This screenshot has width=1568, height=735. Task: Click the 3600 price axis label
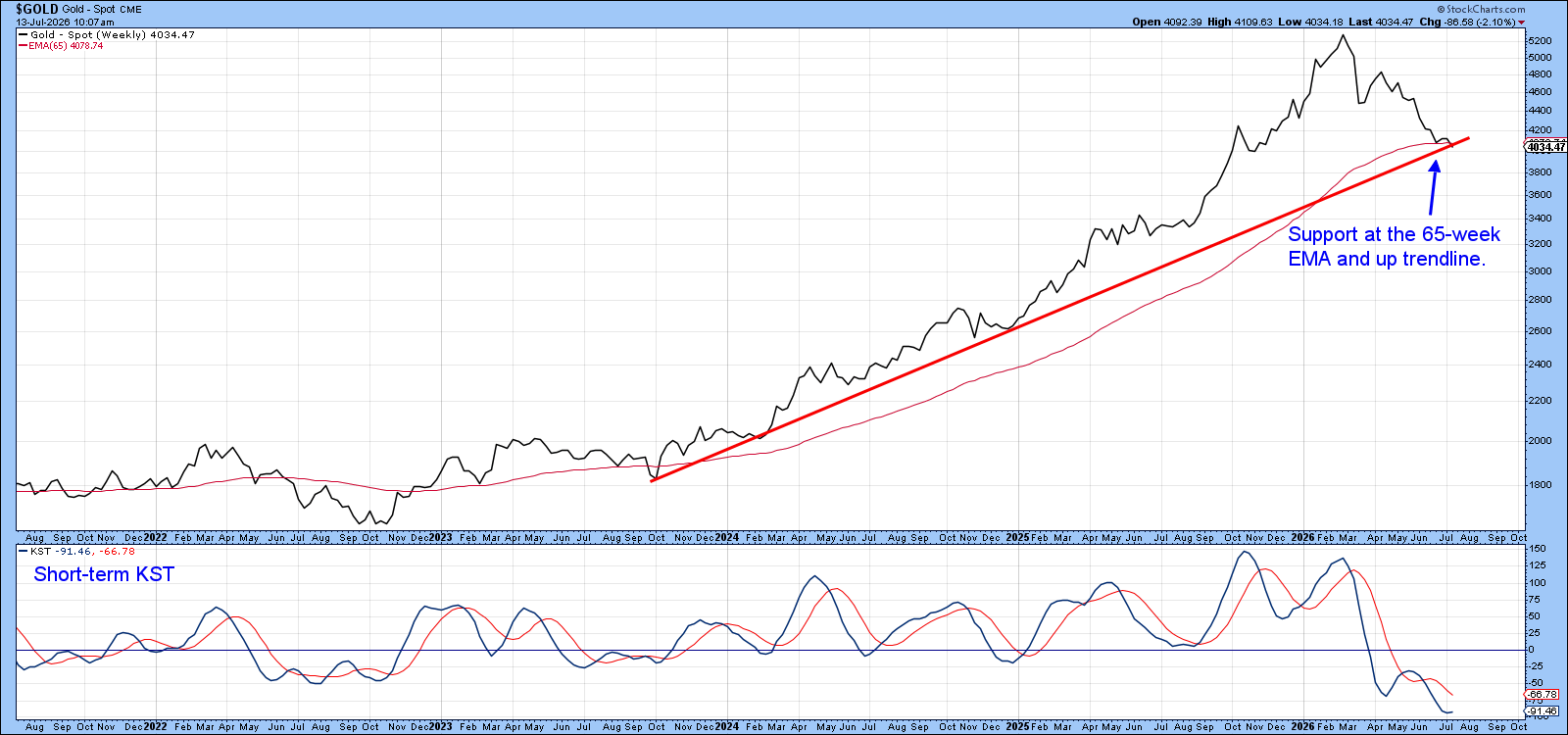(x=1540, y=195)
